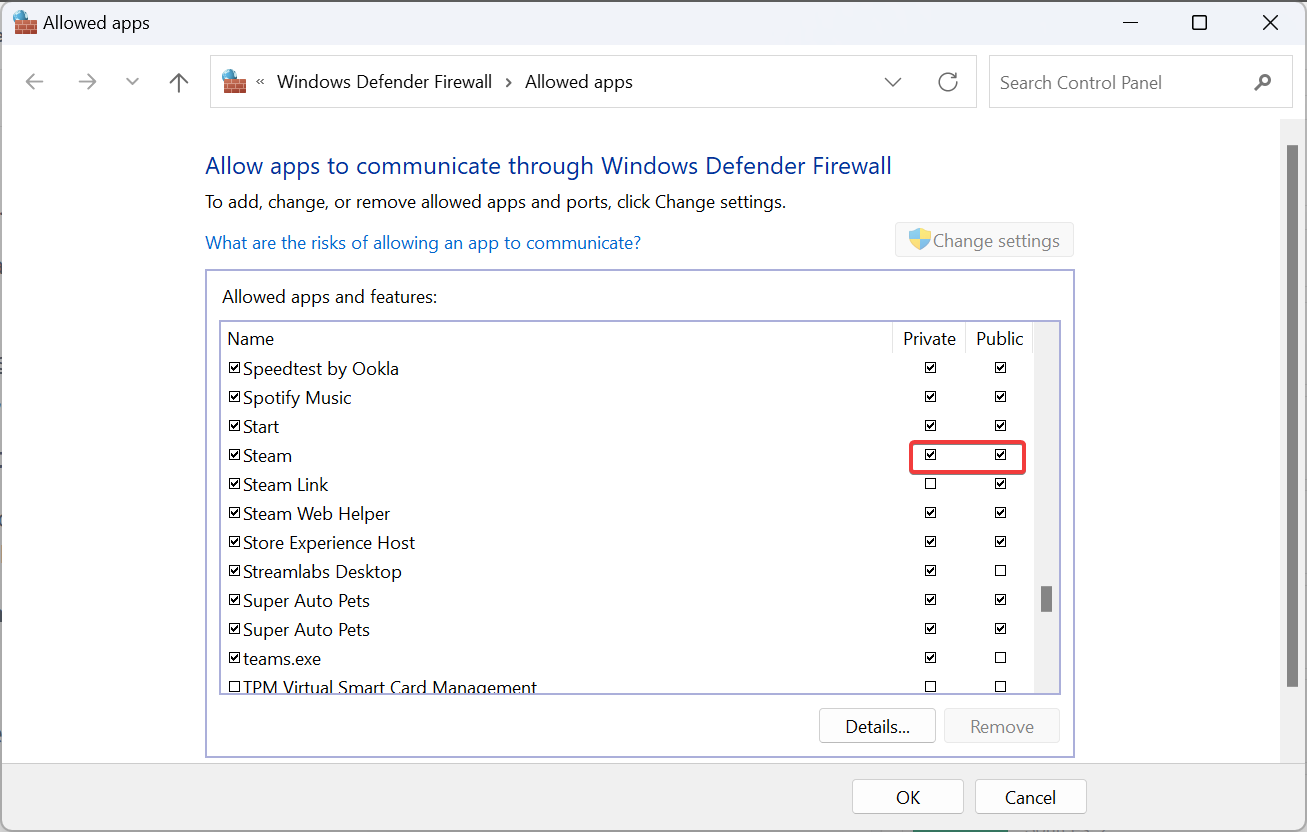The height and width of the screenshot is (832, 1307).
Task: Uncheck Speedtest by Ookla name checkbox
Action: 235,368
